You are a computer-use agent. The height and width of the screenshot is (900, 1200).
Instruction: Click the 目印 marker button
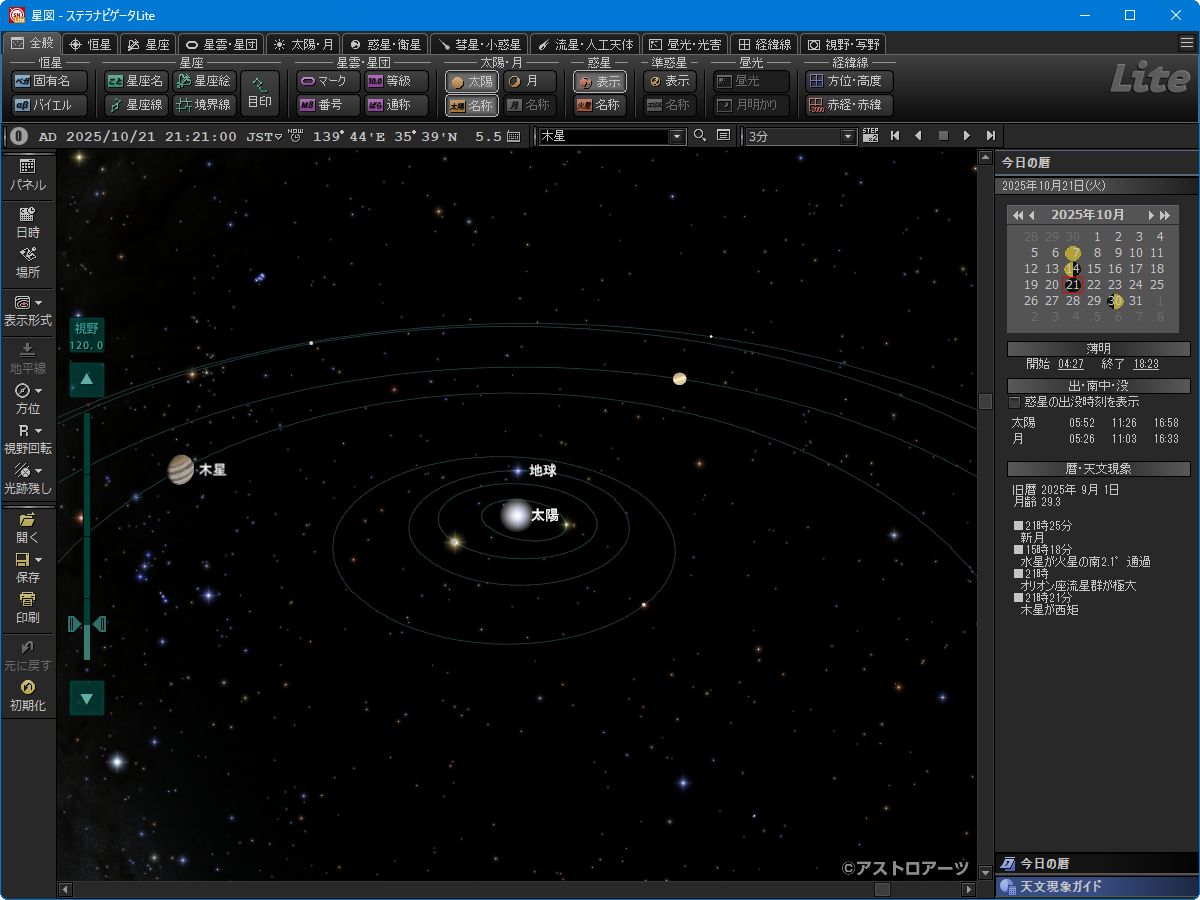[260, 93]
